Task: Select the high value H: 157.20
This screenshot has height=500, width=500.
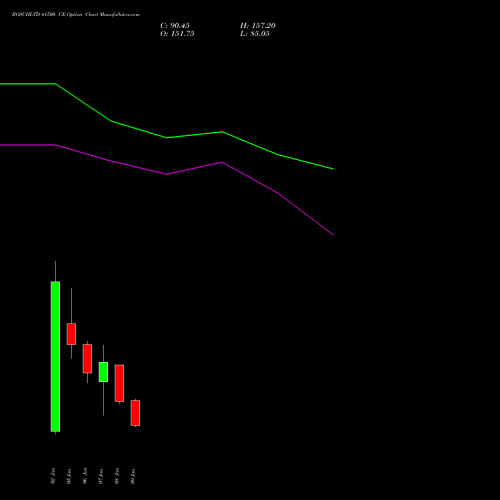Action: click(x=258, y=26)
